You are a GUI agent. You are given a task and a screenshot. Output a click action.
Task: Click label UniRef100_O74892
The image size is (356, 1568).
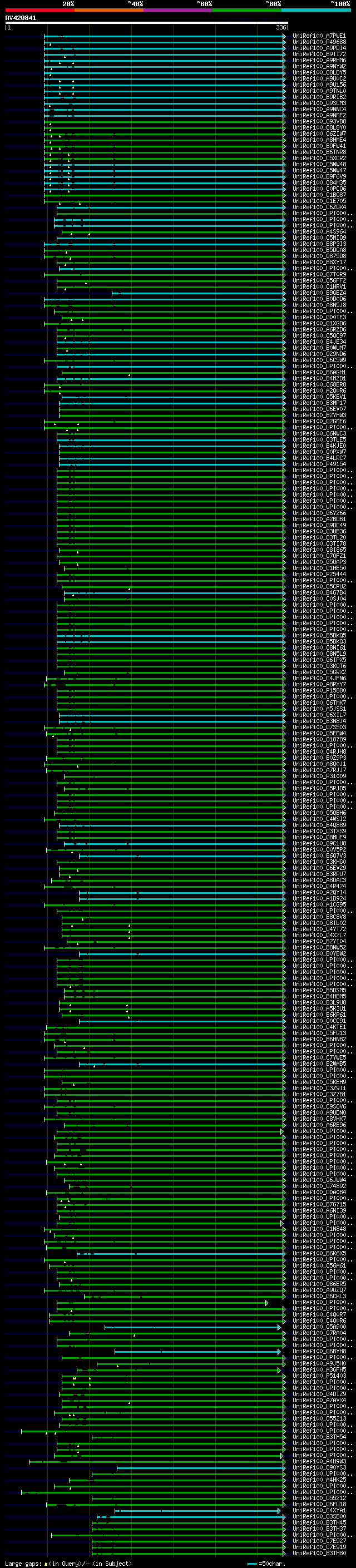click(319, 1186)
